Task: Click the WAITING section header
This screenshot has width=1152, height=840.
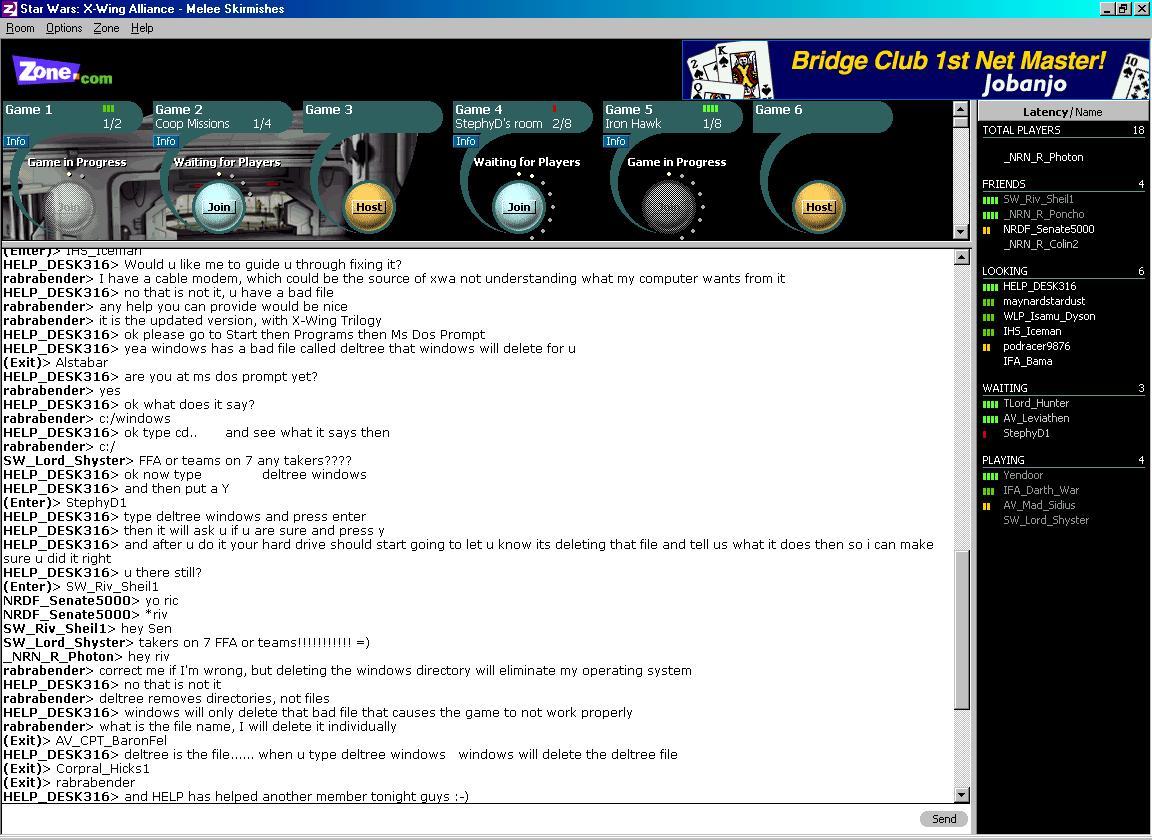Action: coord(1063,388)
